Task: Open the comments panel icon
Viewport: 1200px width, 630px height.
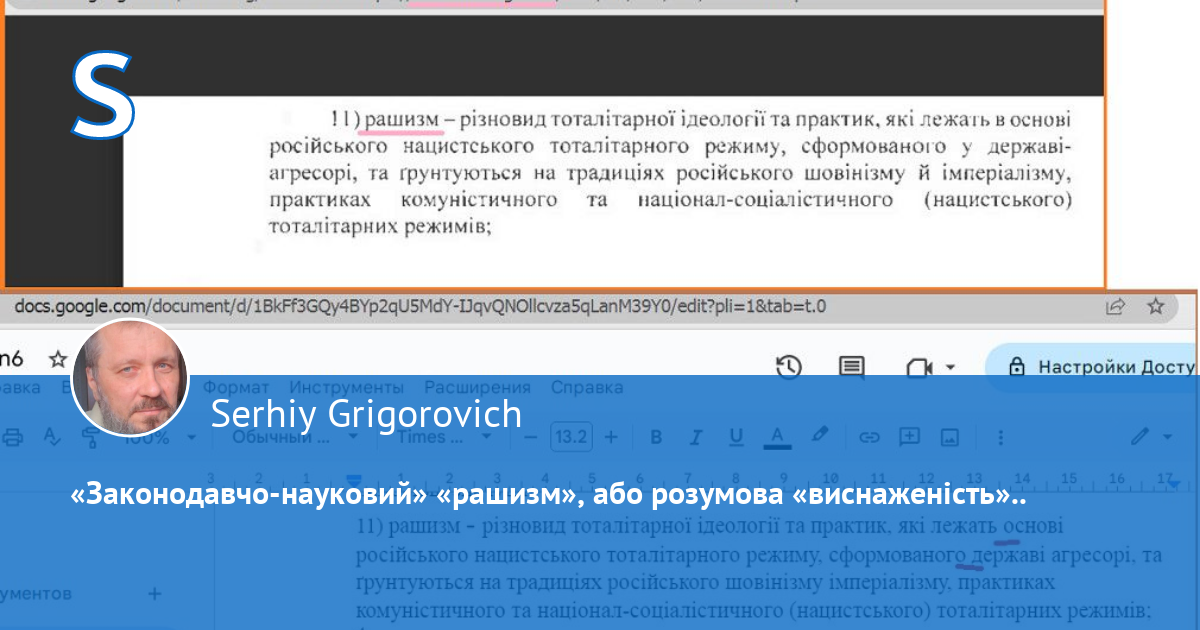Action: coord(851,367)
